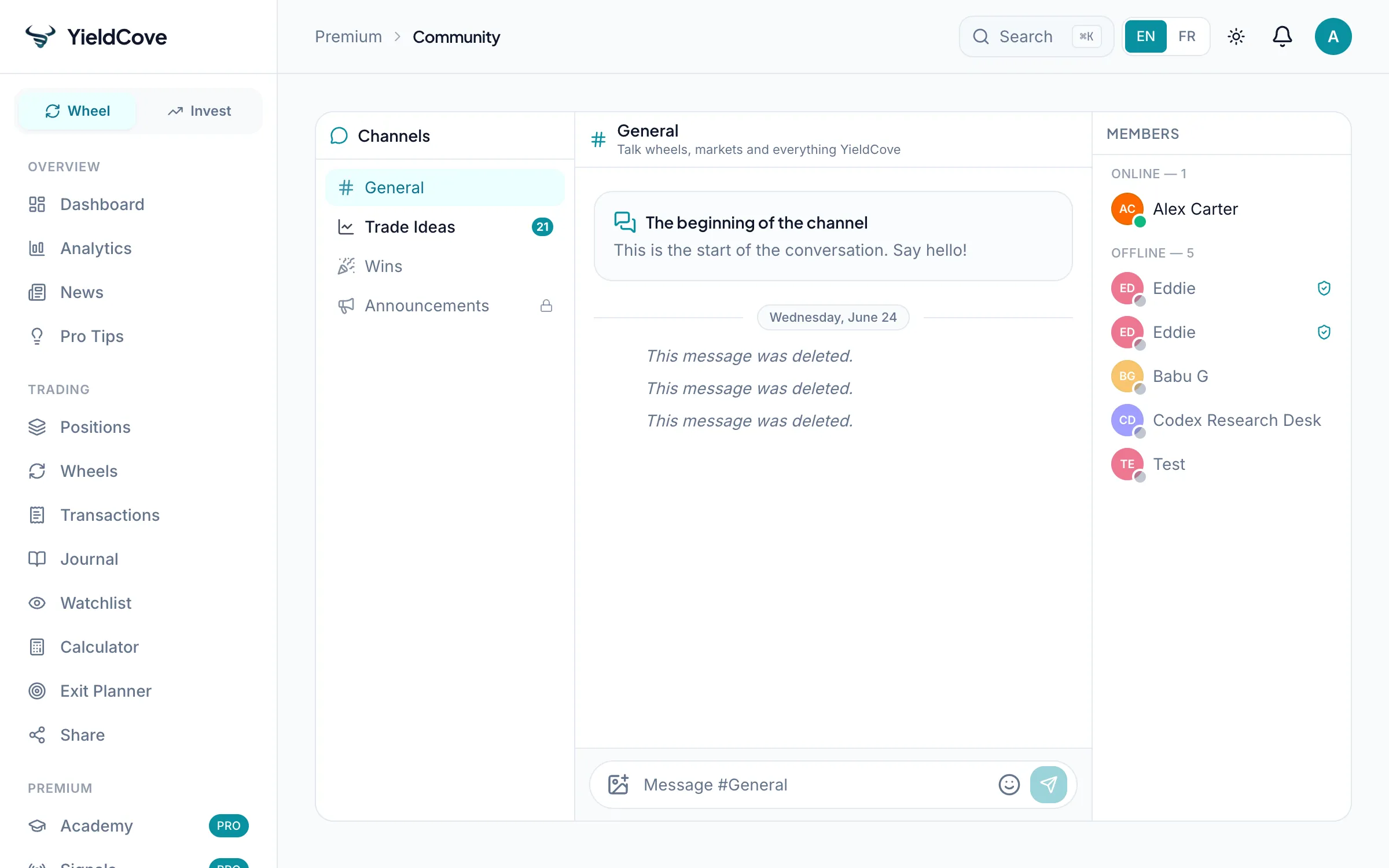The height and width of the screenshot is (868, 1389).
Task: Click the Positions layers icon
Action: point(37,427)
